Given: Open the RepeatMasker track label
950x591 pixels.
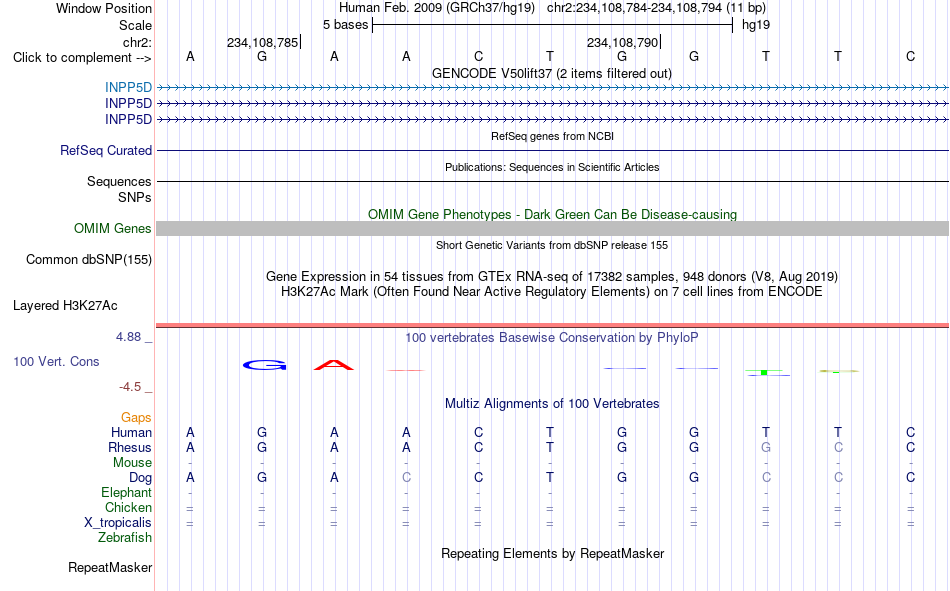Looking at the screenshot, I should click(x=110, y=568).
